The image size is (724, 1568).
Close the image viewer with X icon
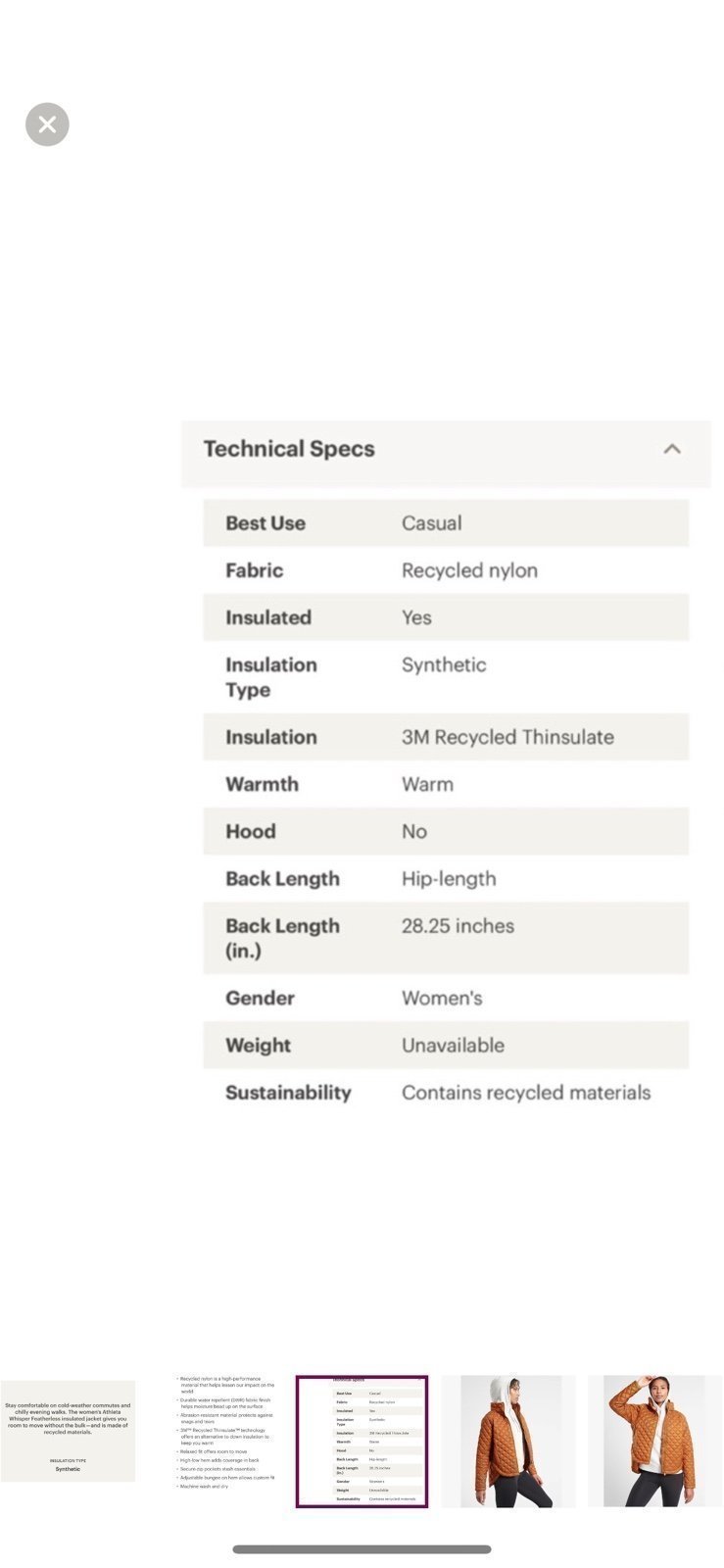tap(47, 124)
